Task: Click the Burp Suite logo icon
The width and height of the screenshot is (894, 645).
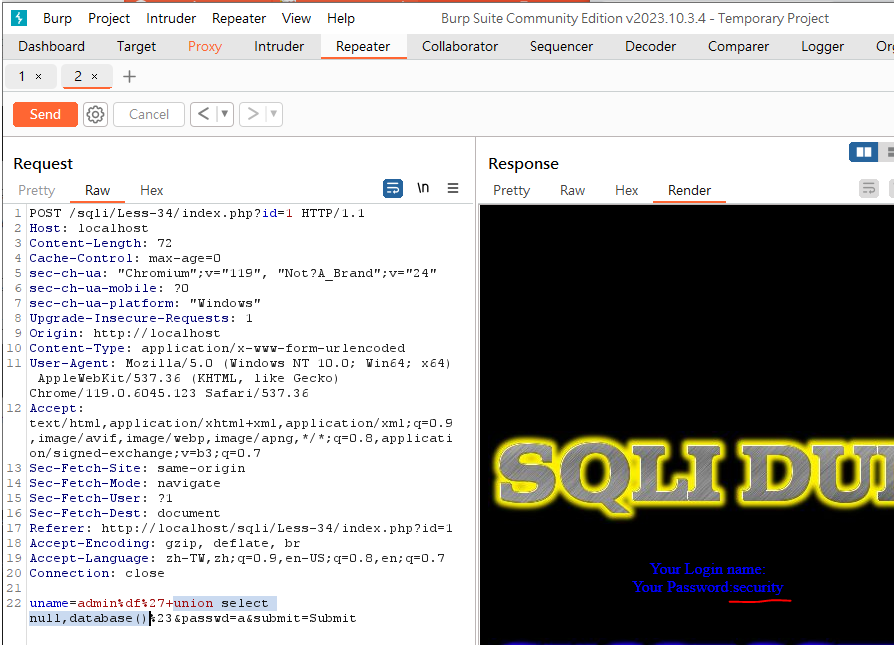Action: 19,18
